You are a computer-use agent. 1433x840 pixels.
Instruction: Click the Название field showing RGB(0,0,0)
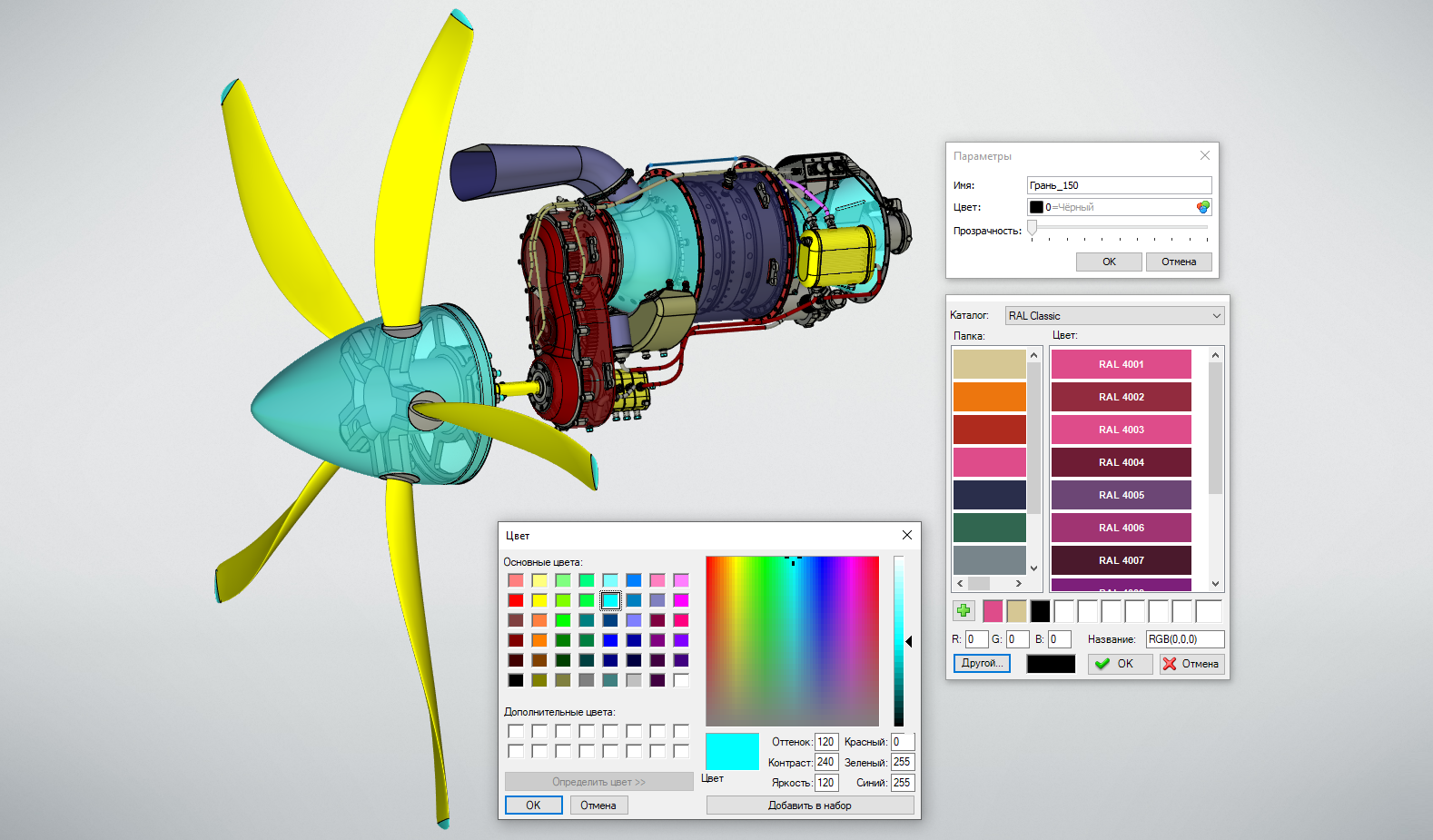point(1184,639)
